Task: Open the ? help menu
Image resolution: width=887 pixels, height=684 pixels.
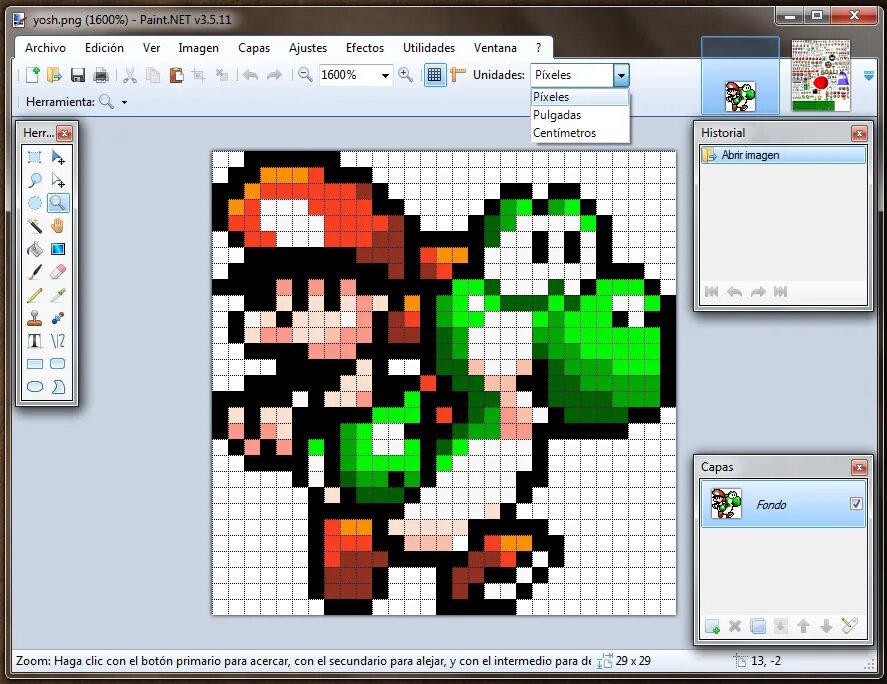Action: [x=539, y=48]
